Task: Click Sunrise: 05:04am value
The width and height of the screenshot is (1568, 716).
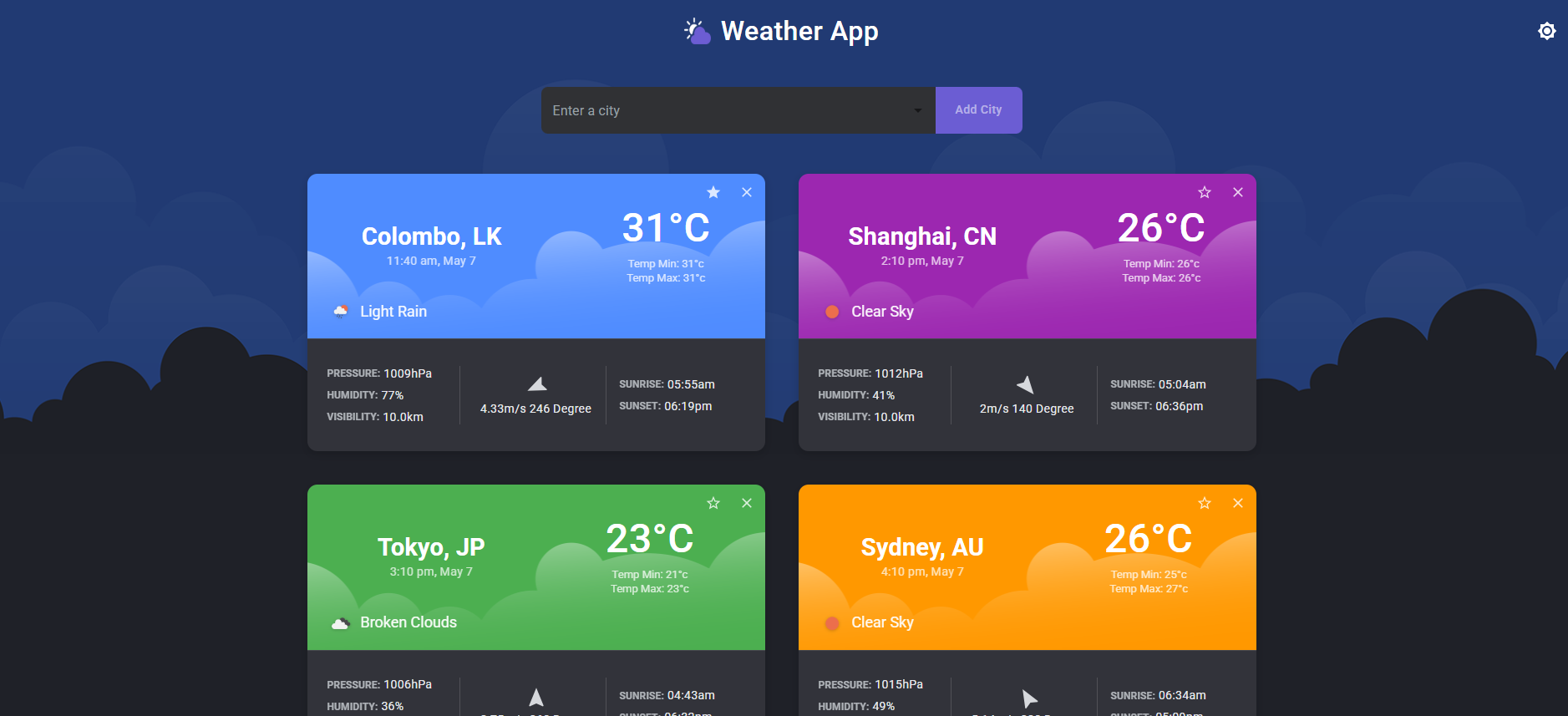Action: pos(1158,384)
